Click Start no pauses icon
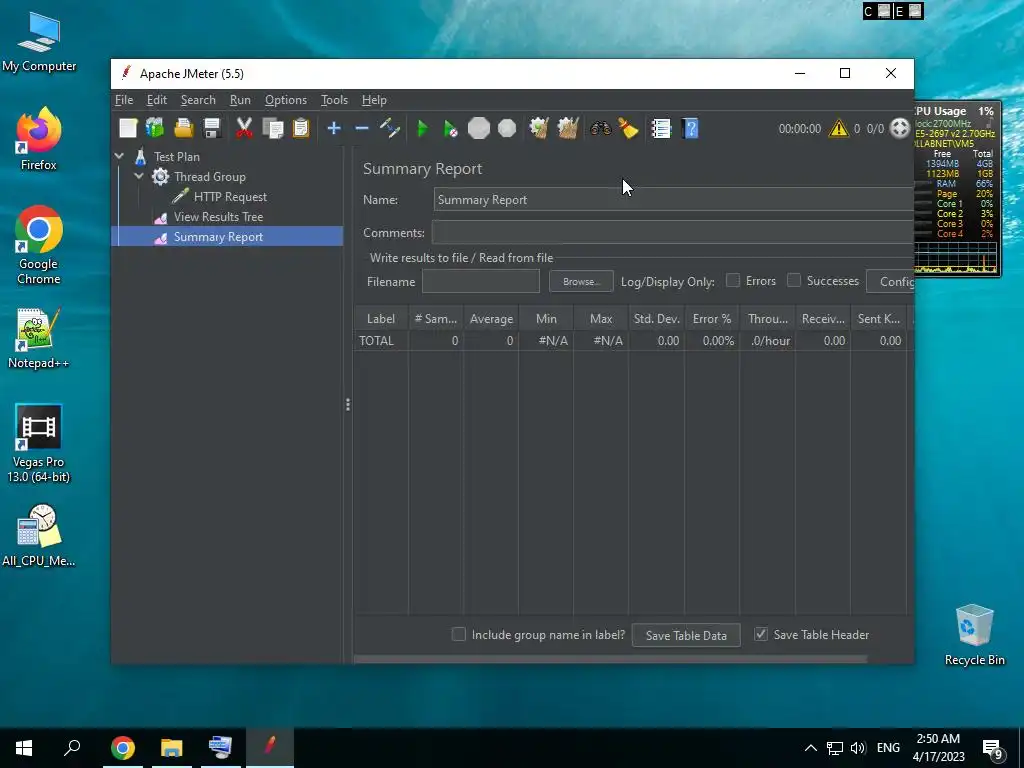 451,128
